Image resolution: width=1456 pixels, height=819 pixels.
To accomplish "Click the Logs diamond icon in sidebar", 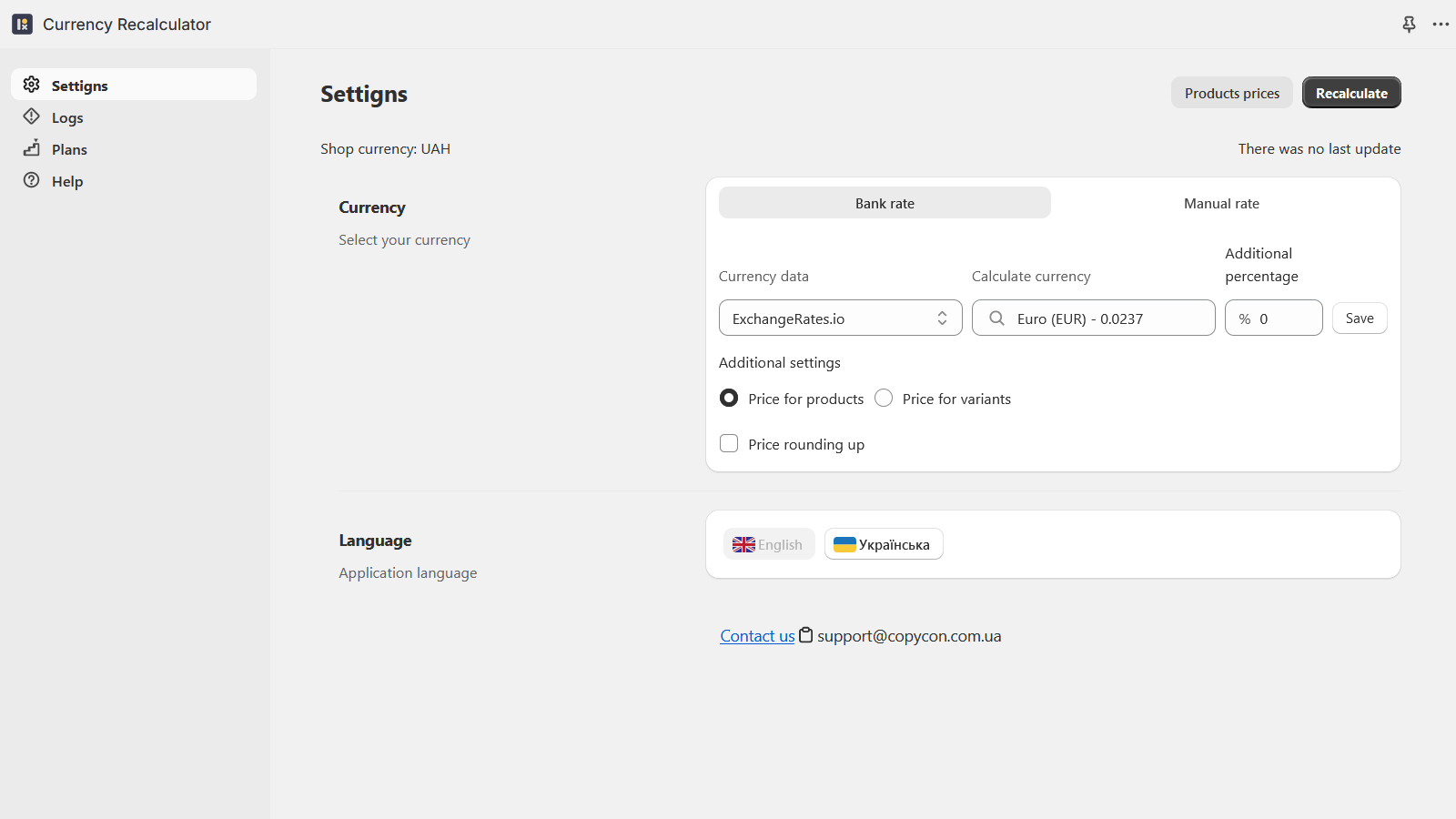I will [x=32, y=116].
